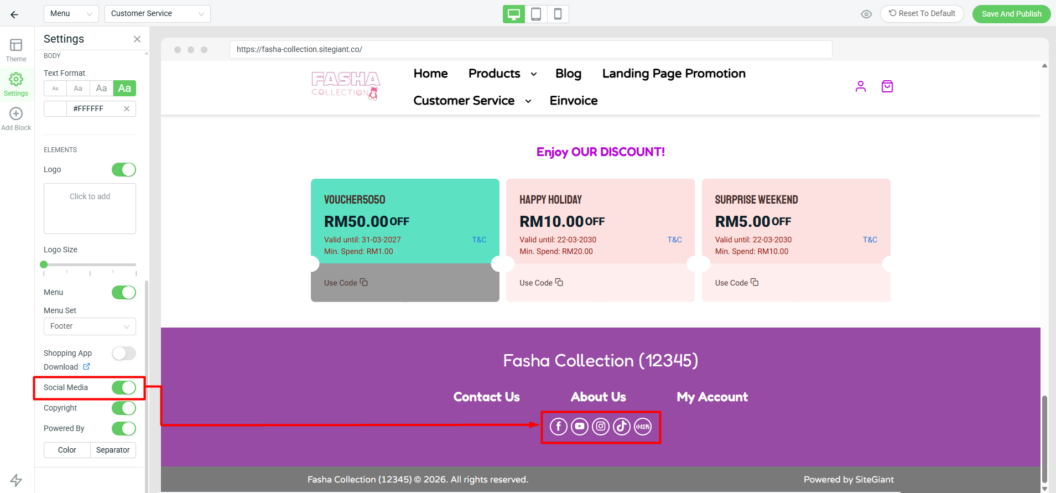The width and height of the screenshot is (1056, 493).
Task: Switch to desktop preview mode
Action: click(514, 14)
